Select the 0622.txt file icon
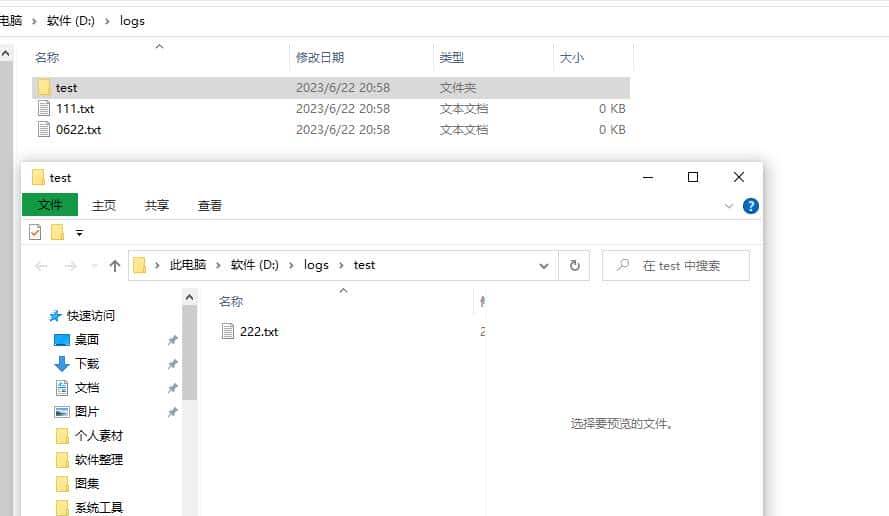 pos(44,129)
